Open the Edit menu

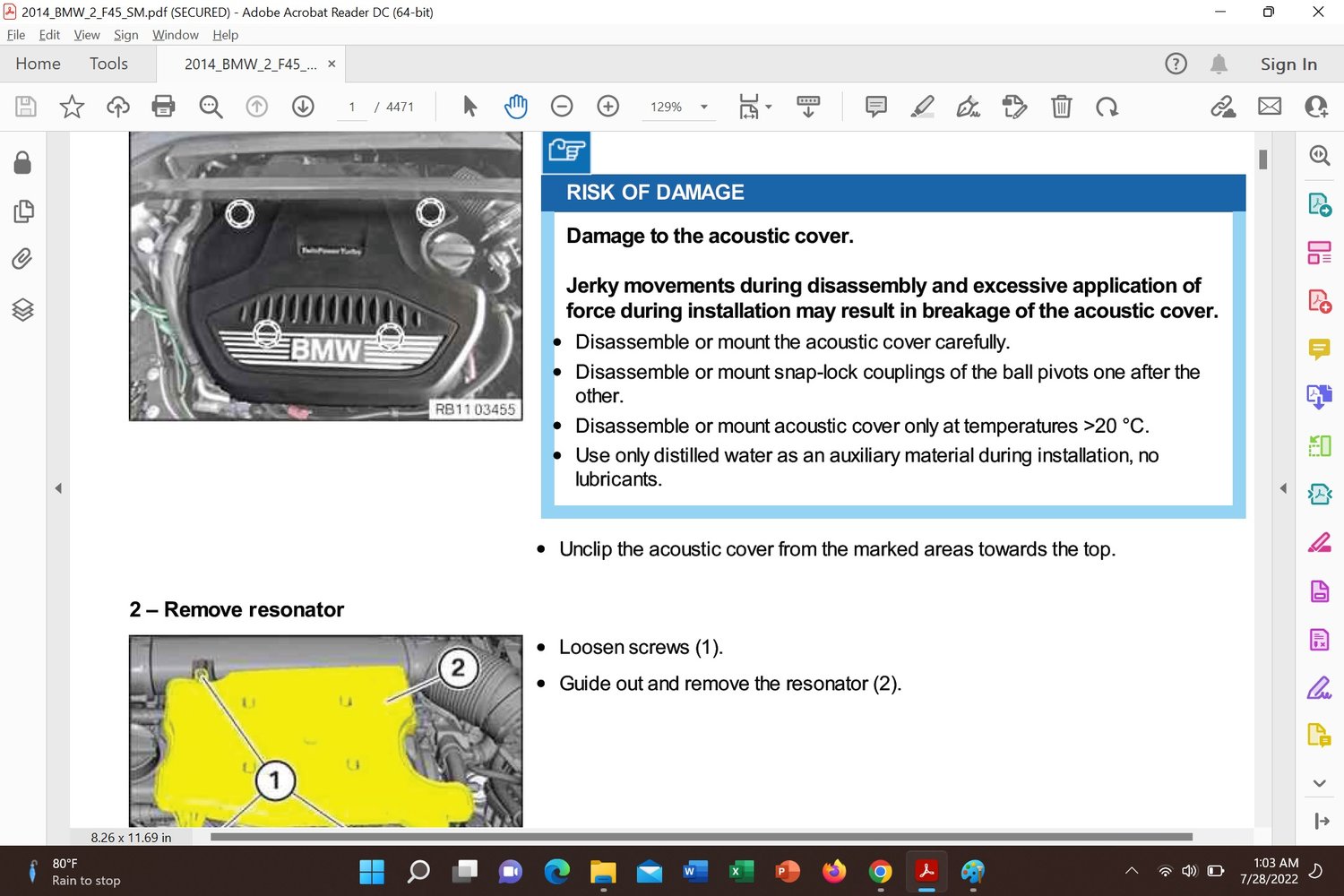pyautogui.click(x=49, y=35)
